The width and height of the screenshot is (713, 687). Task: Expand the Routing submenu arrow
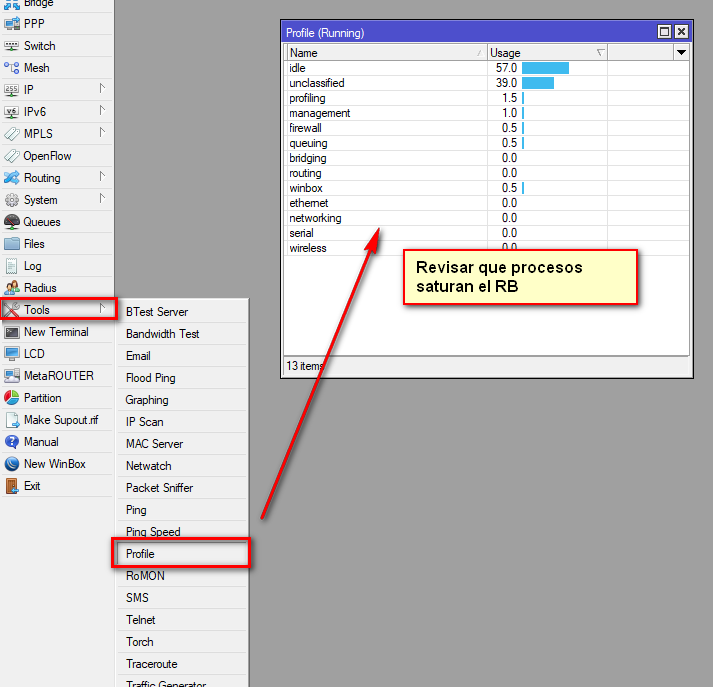coord(102,177)
